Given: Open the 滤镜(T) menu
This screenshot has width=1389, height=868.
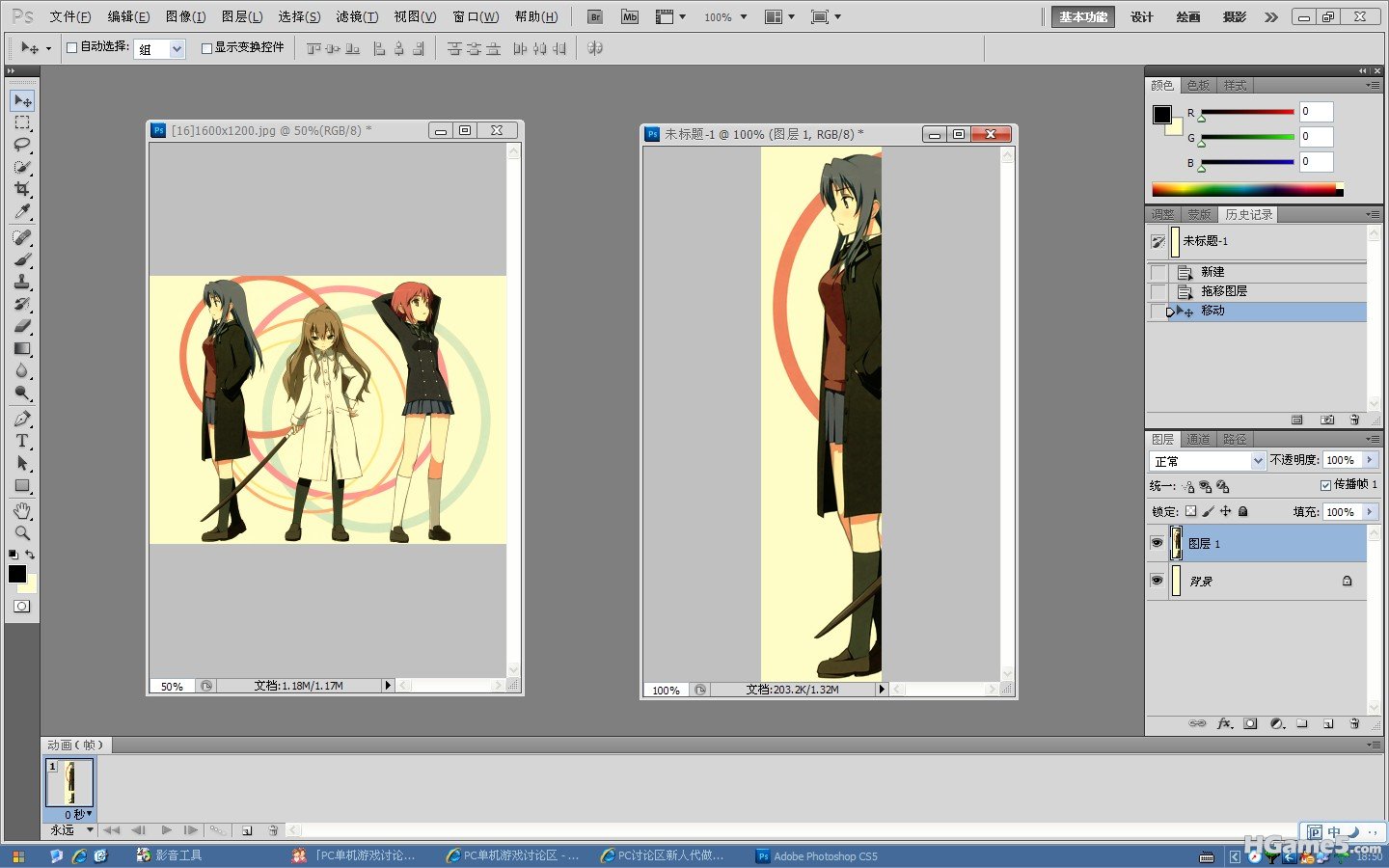Looking at the screenshot, I should (357, 16).
